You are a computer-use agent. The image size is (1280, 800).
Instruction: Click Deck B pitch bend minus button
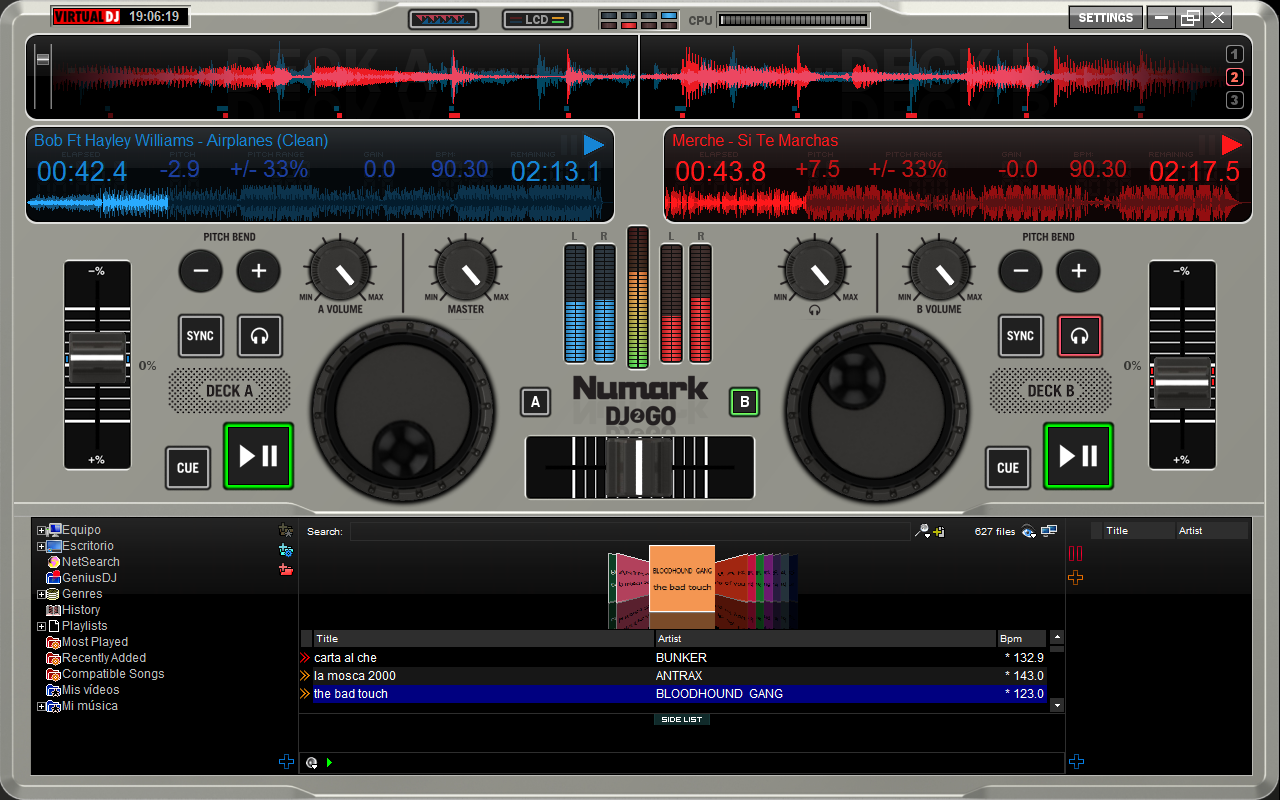tap(1021, 271)
